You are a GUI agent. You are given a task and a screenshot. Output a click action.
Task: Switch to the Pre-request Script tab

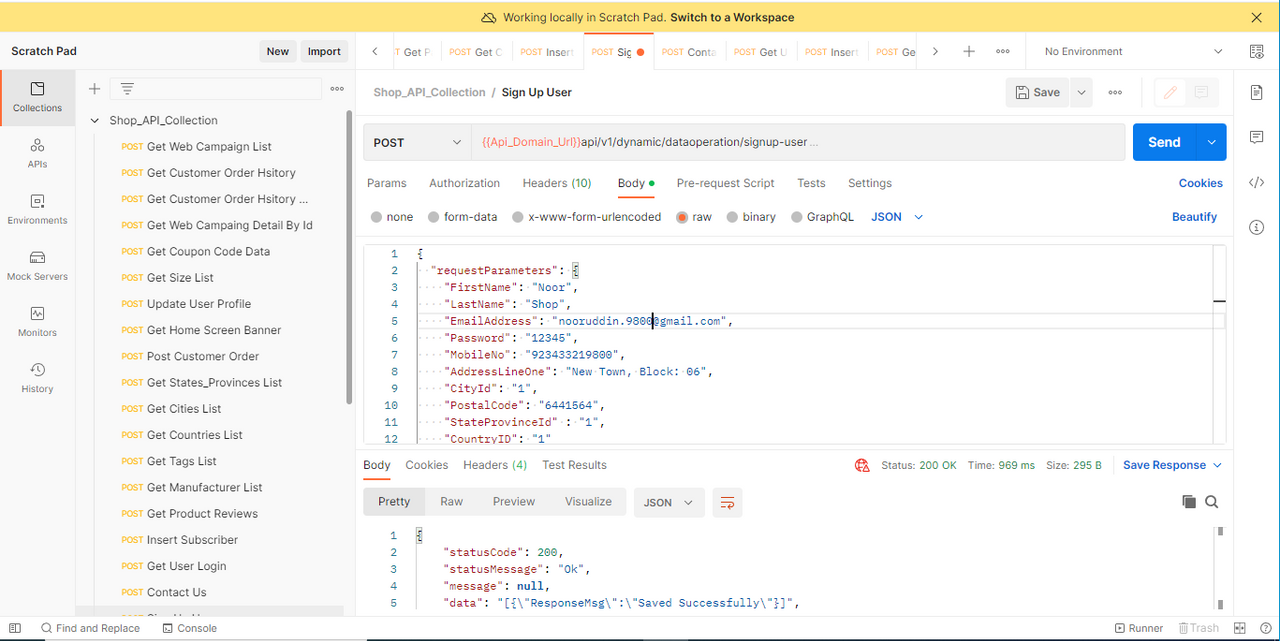(x=726, y=183)
